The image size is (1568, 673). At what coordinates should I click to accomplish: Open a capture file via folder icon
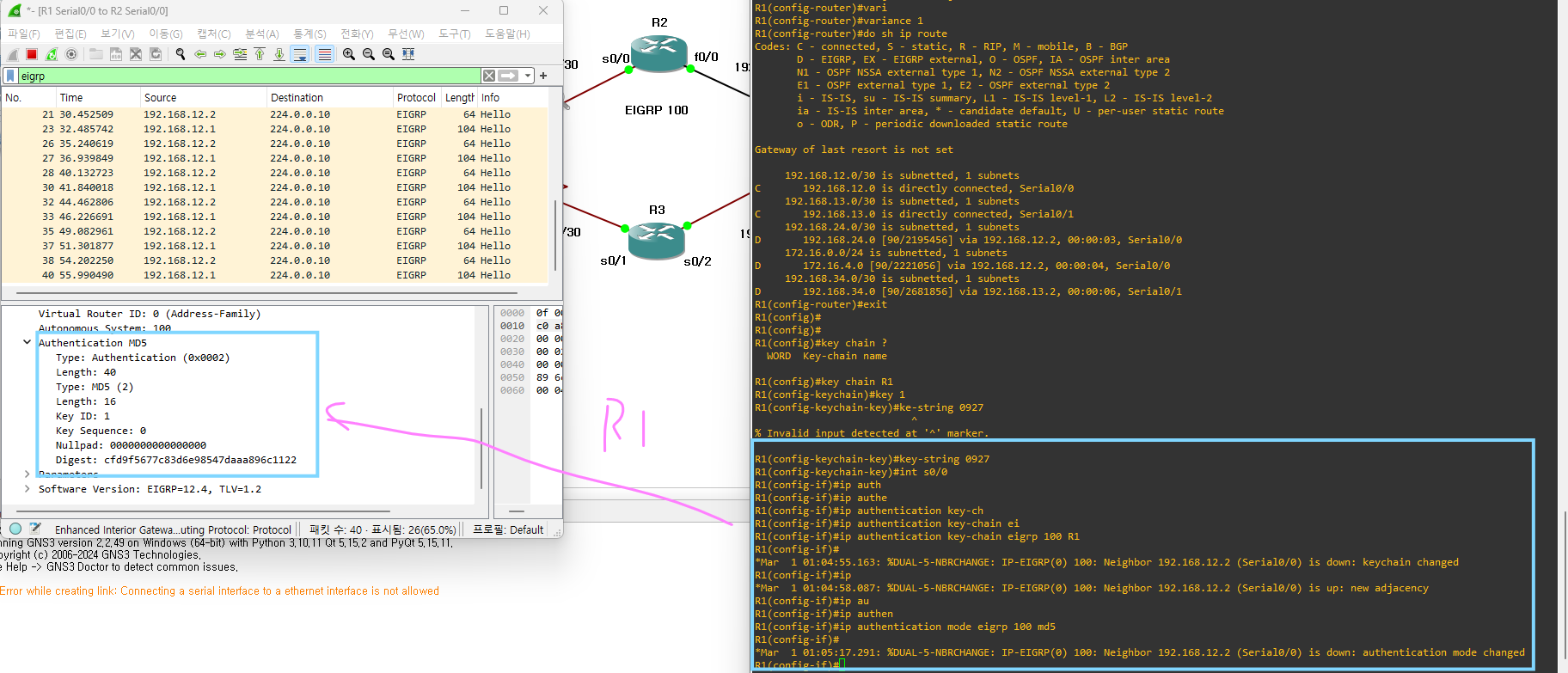pyautogui.click(x=96, y=54)
